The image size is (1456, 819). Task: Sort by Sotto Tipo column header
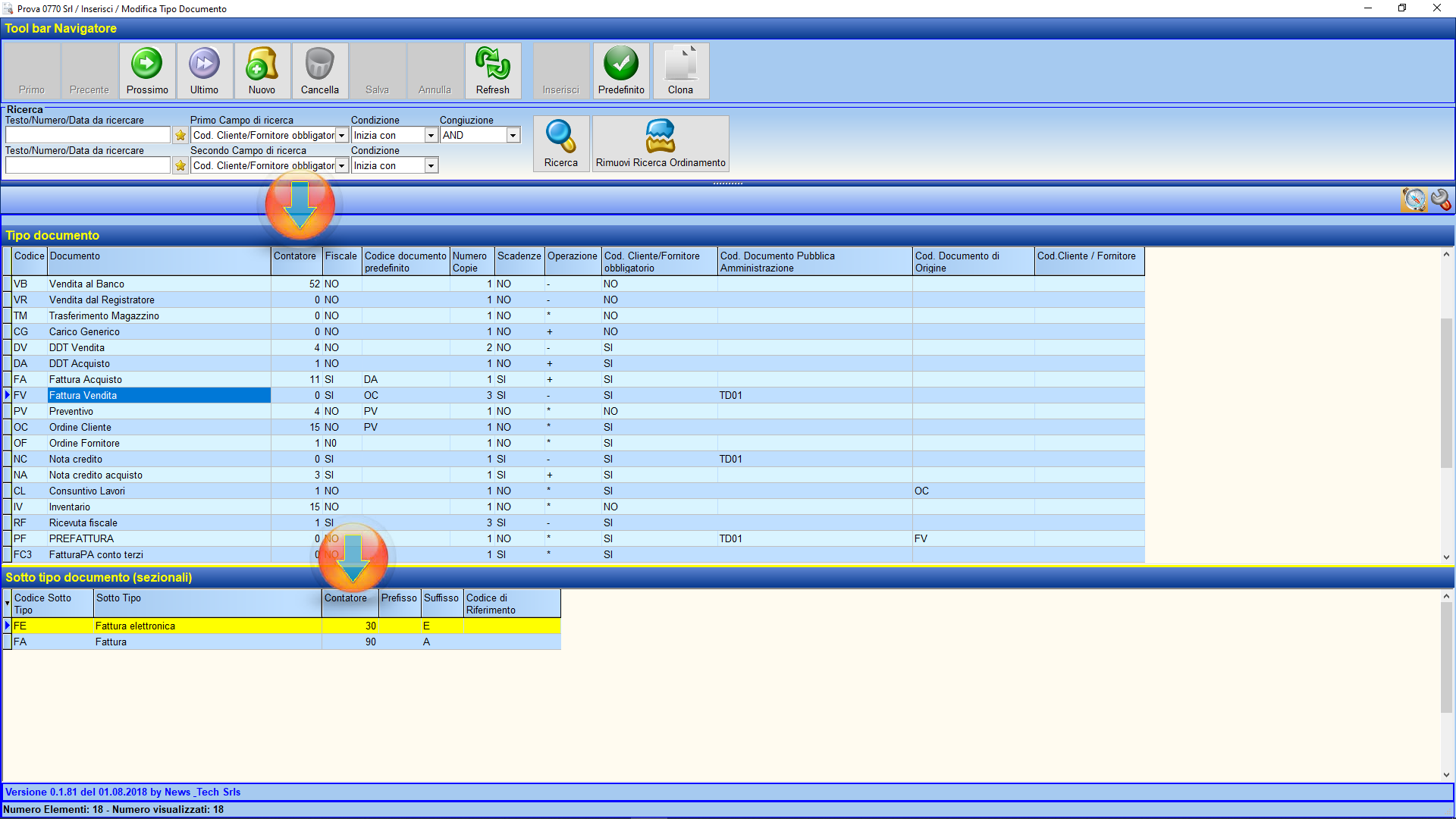(208, 604)
